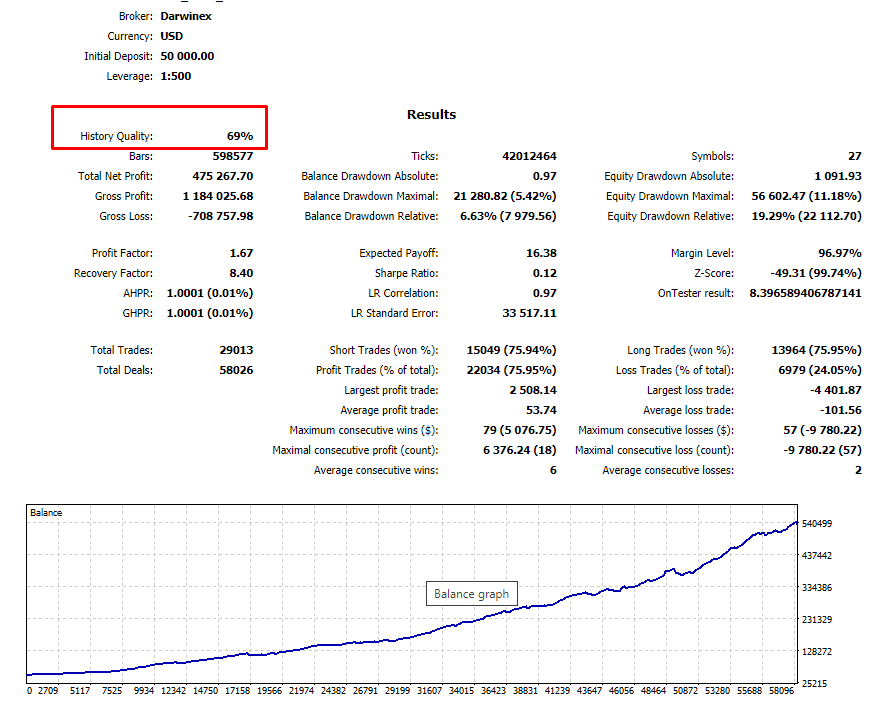
Task: Select Initial Deposit value 50 000.00
Action: pos(187,56)
